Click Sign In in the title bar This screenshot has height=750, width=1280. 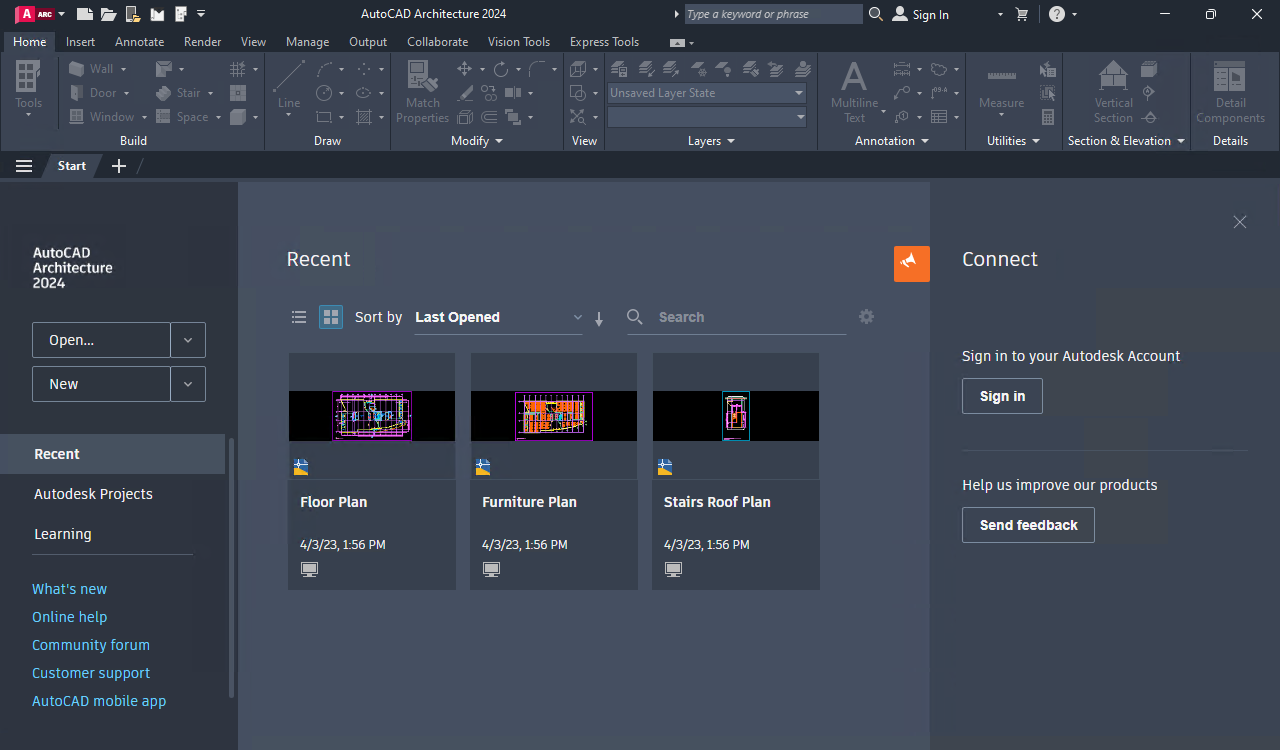click(921, 14)
